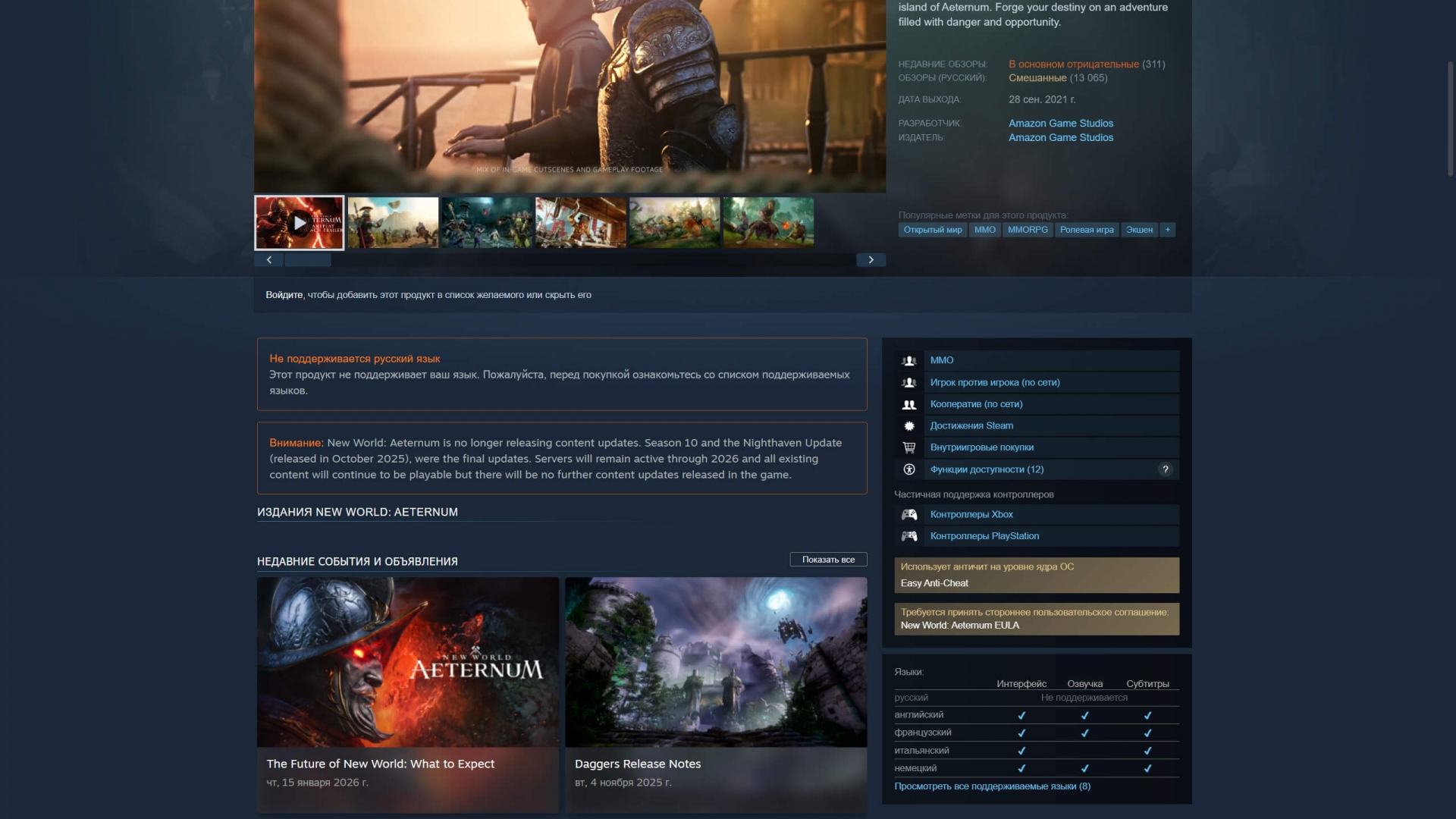This screenshot has height=819, width=1456.
Task: Open the accessibility question mark help
Action: (x=1165, y=469)
